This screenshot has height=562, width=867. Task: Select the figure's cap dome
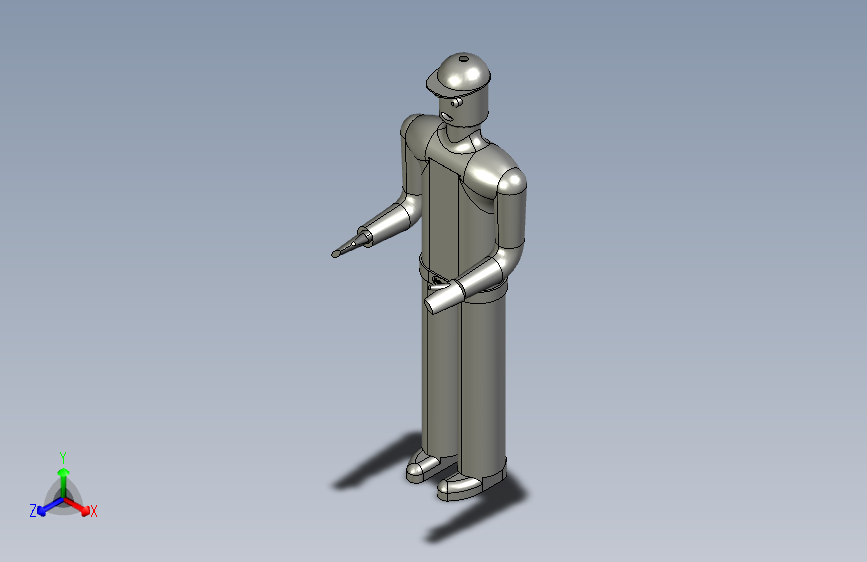pyautogui.click(x=463, y=72)
